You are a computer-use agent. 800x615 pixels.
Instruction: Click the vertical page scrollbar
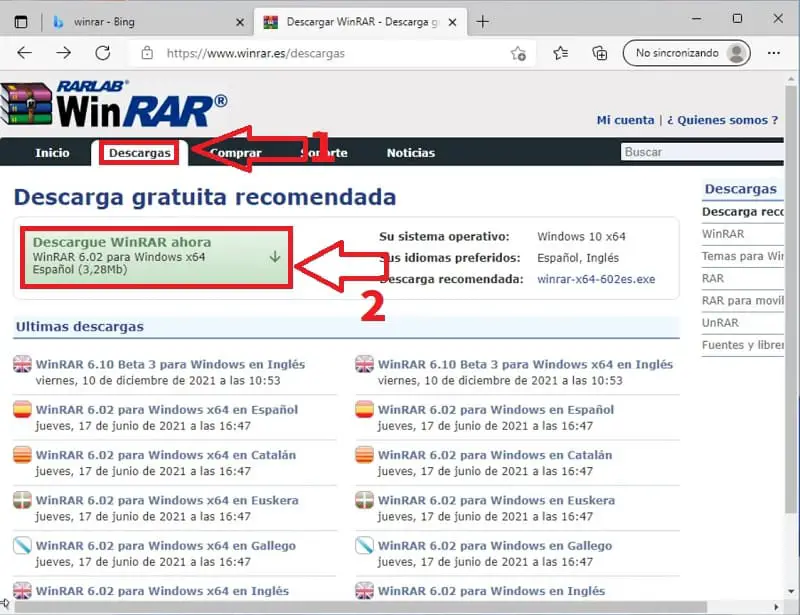(791, 299)
